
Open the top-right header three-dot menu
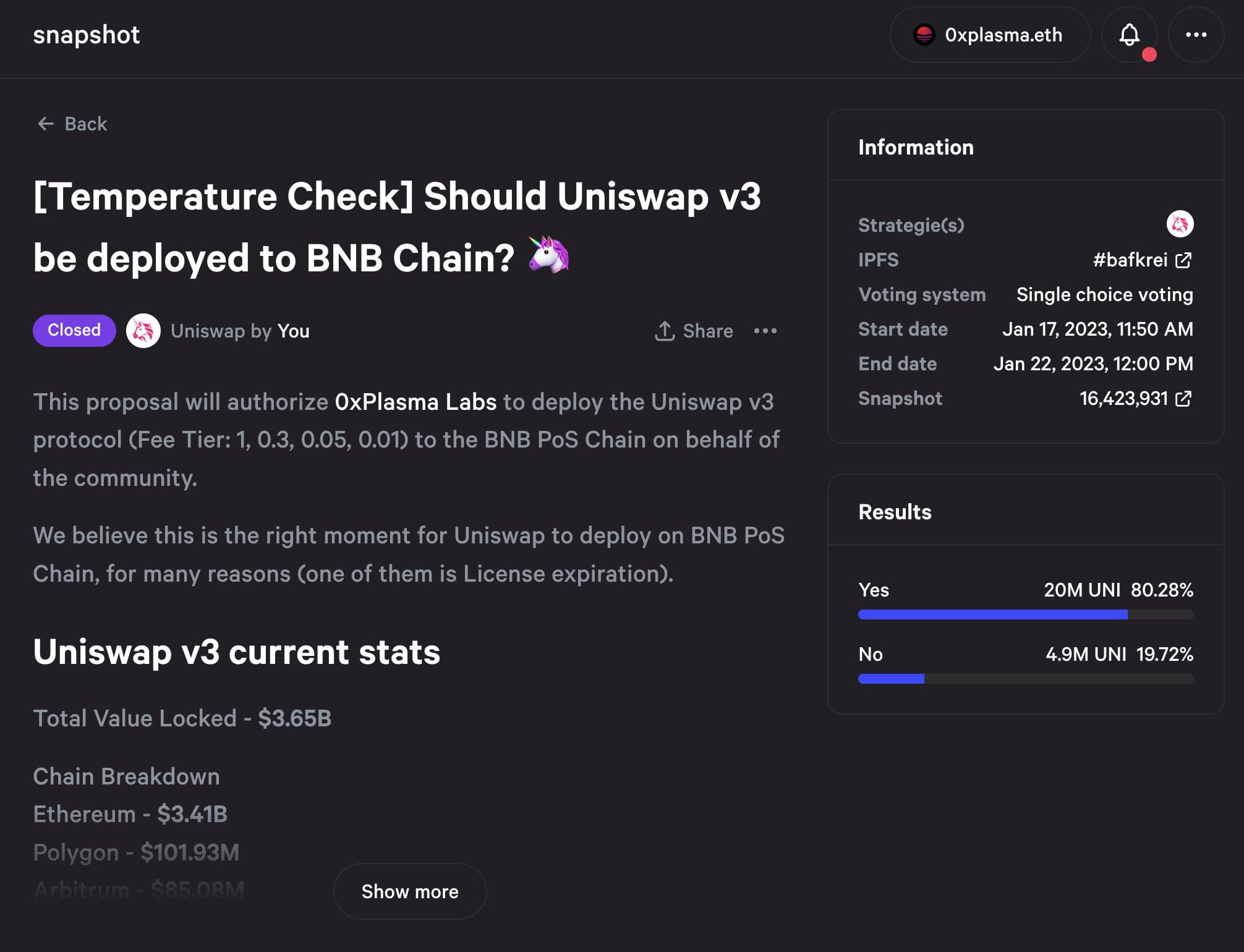coord(1196,35)
